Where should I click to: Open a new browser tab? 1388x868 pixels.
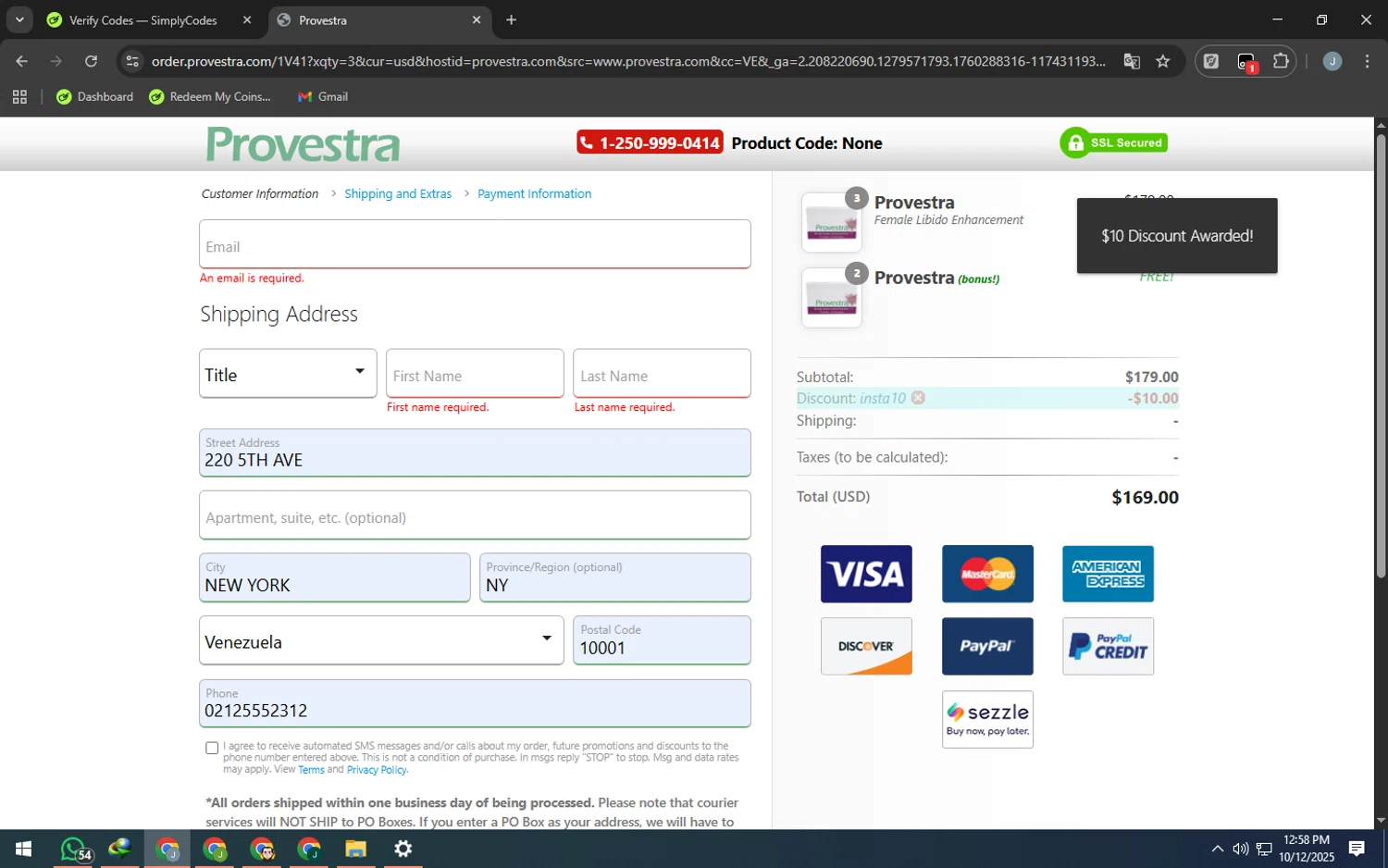pos(511,19)
